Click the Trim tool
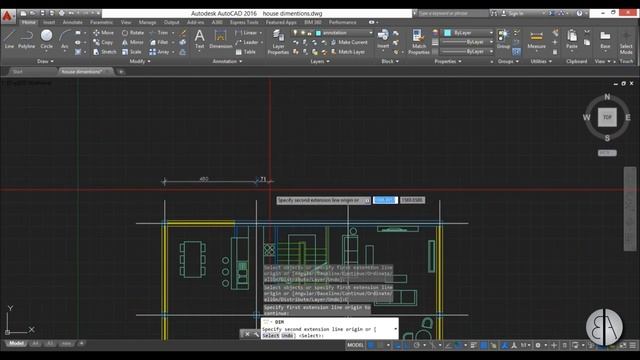Viewport: 640px width, 360px height. click(x=159, y=33)
